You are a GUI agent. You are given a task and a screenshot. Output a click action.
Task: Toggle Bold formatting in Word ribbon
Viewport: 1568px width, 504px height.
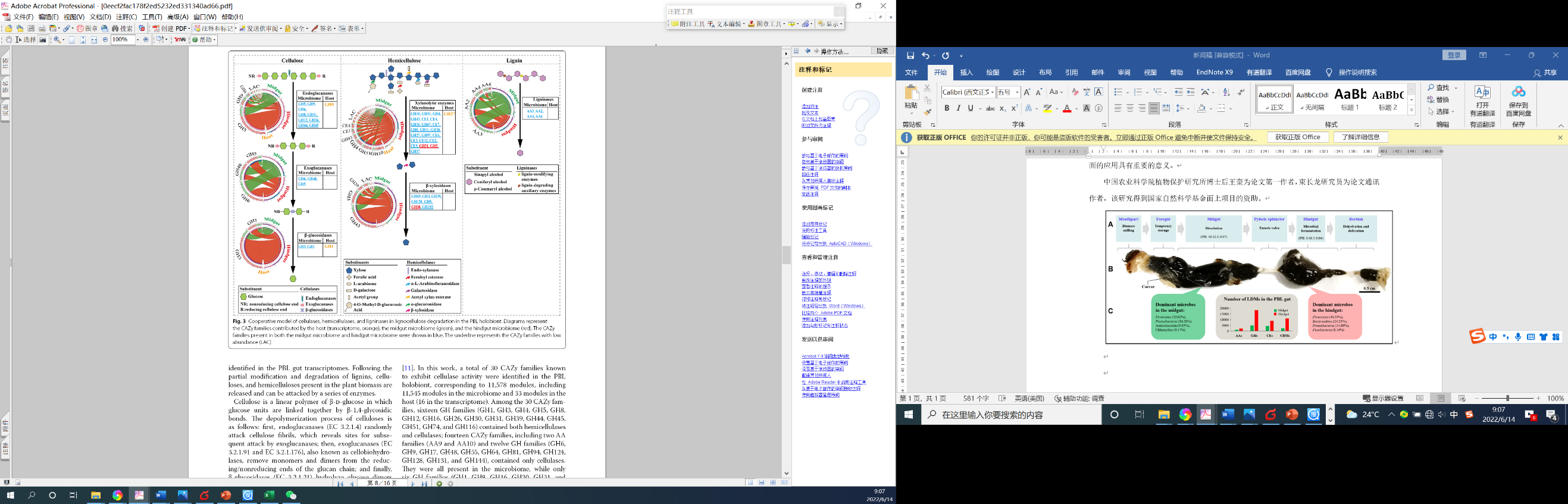(x=947, y=108)
